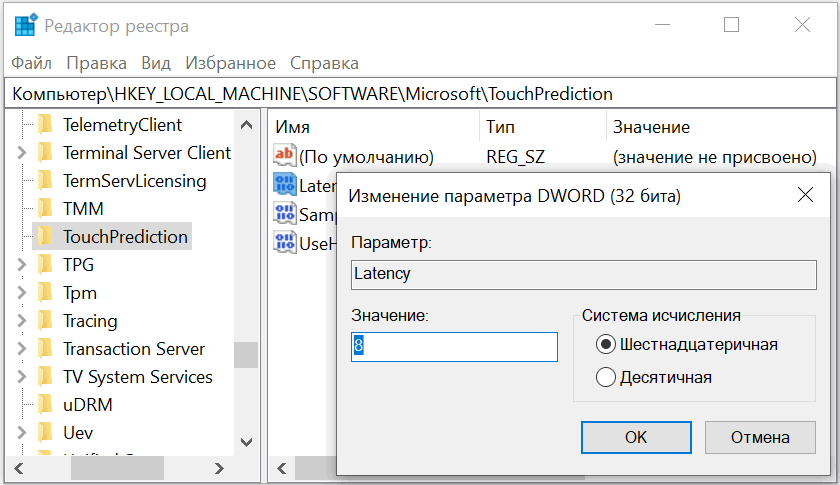This screenshot has width=840, height=485.
Task: Expand the Transaction Server tree node
Action: click(21, 348)
